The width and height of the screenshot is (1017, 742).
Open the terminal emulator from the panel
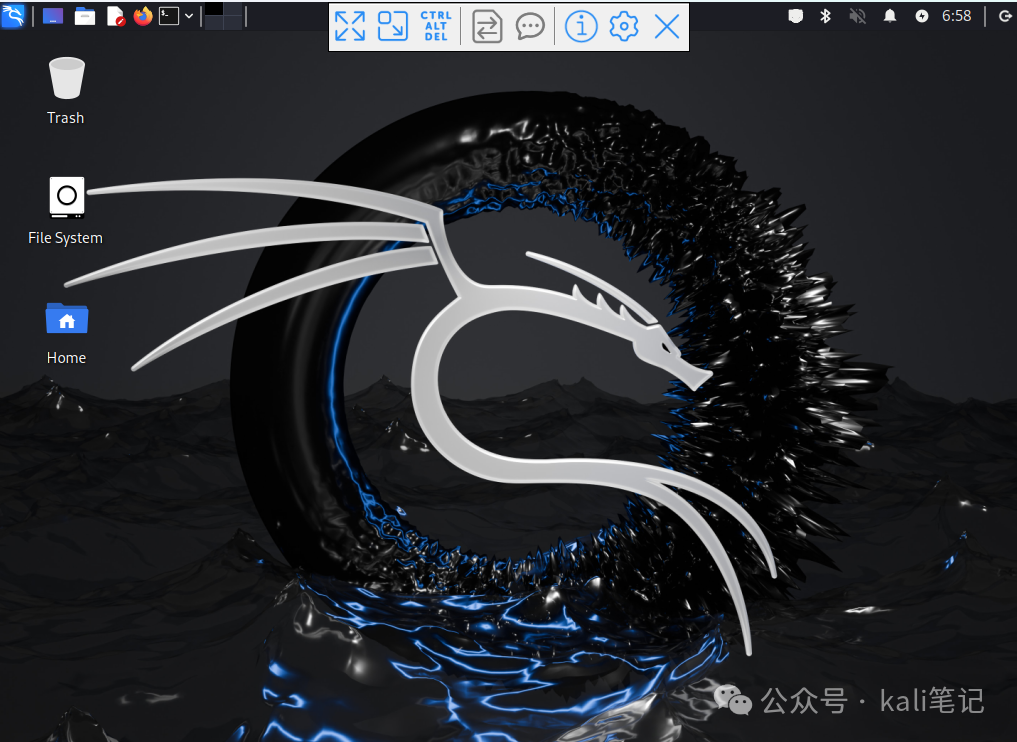(x=169, y=16)
